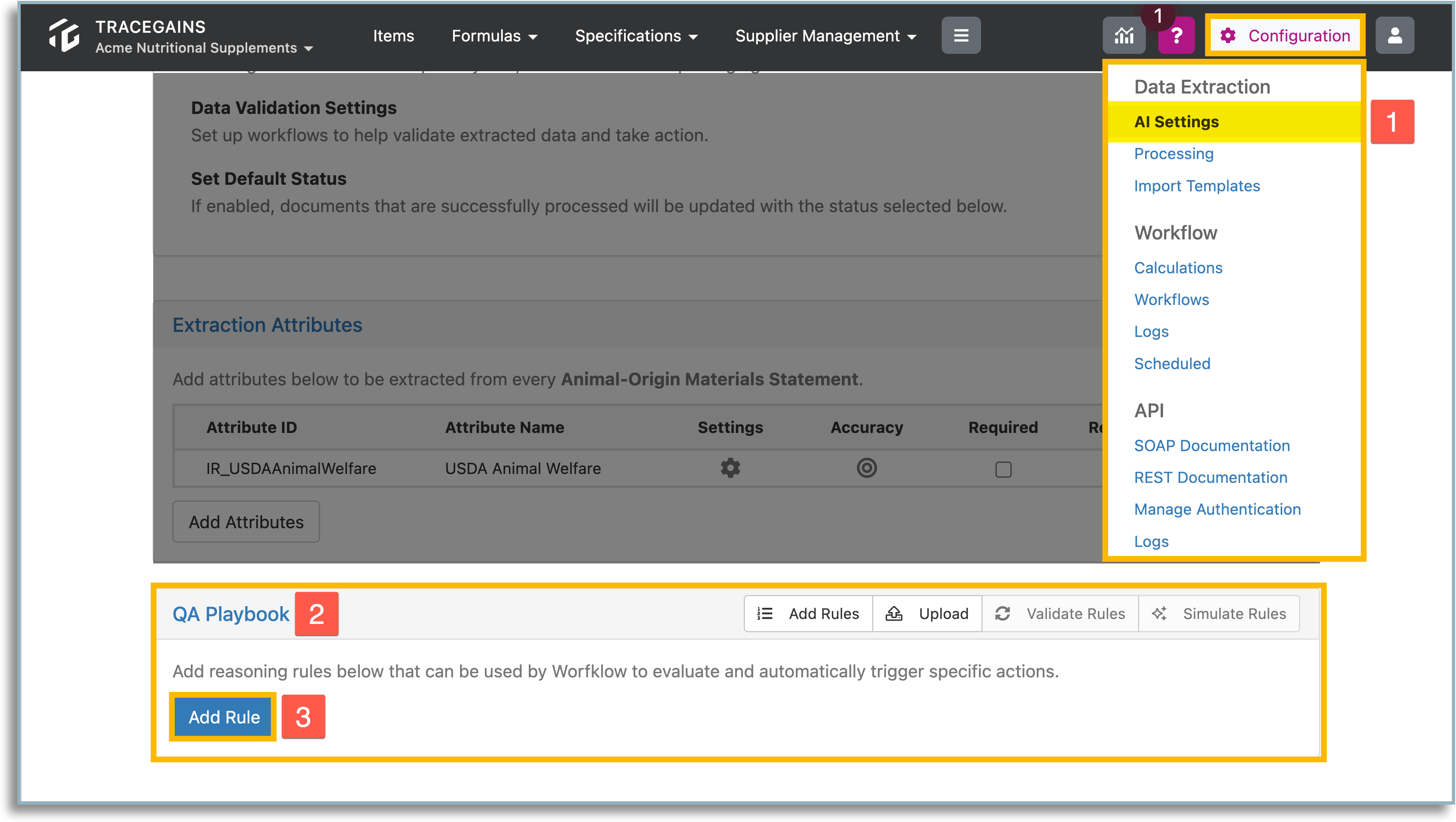Image resolution: width=1456 pixels, height=822 pixels.
Task: Expand the Specifications dropdown menu
Action: 636,36
